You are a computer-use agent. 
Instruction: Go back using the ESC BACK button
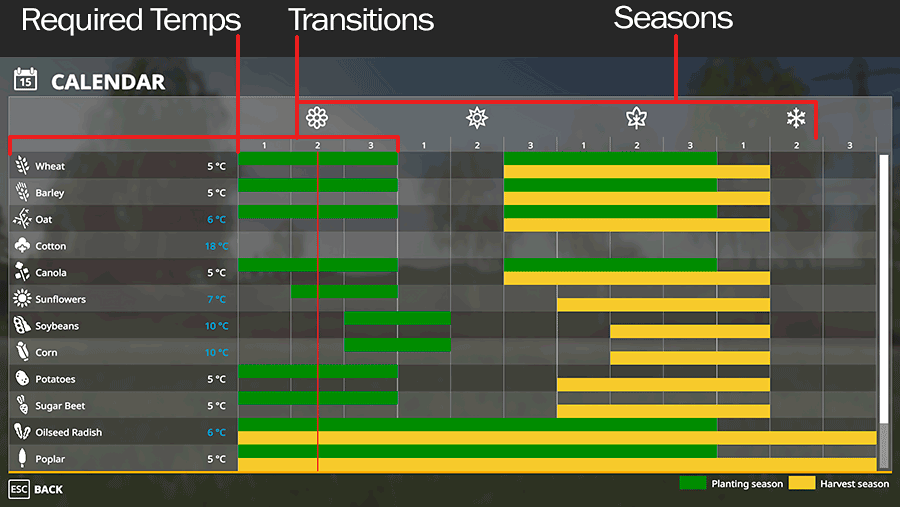tap(36, 489)
